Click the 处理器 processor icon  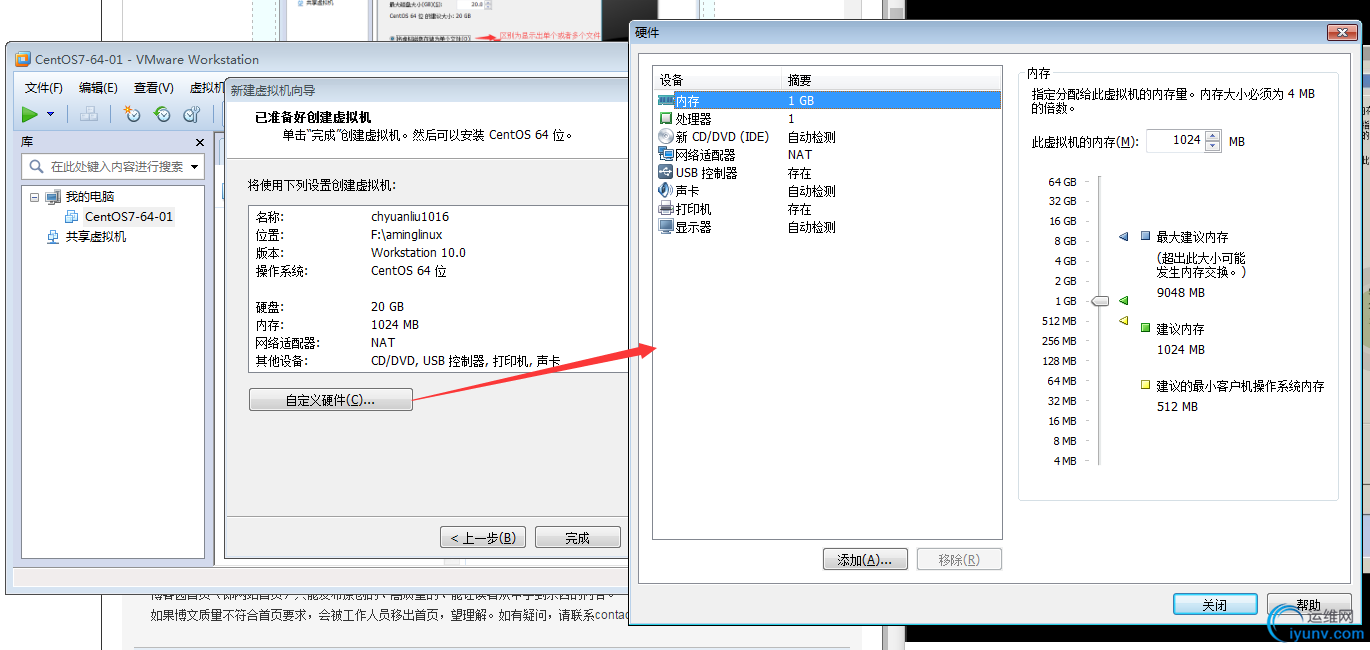click(x=666, y=119)
